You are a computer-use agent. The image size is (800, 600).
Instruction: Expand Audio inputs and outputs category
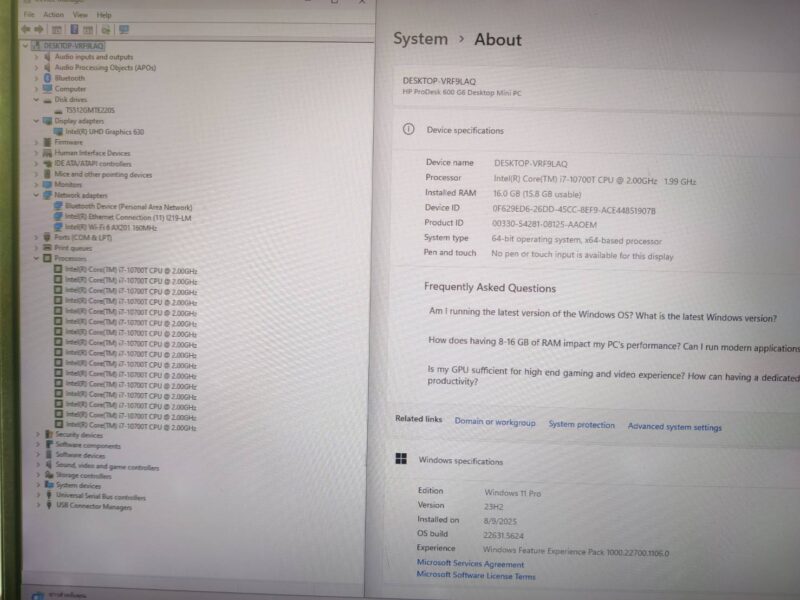coord(37,57)
